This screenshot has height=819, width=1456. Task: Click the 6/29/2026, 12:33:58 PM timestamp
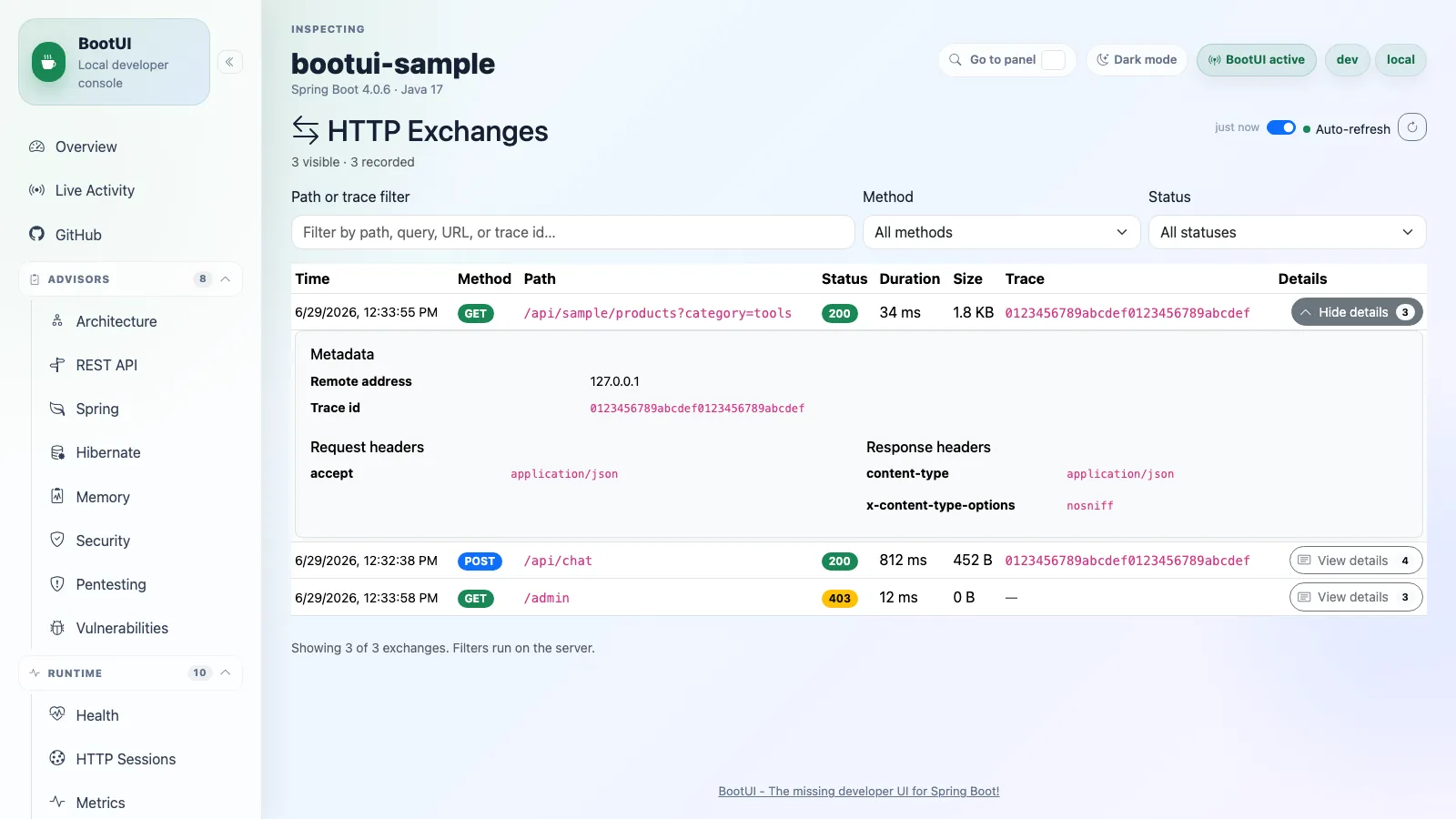(366, 598)
